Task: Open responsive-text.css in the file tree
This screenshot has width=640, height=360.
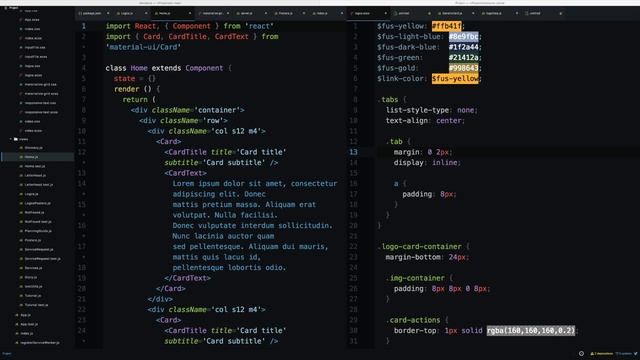Action: tap(40, 103)
